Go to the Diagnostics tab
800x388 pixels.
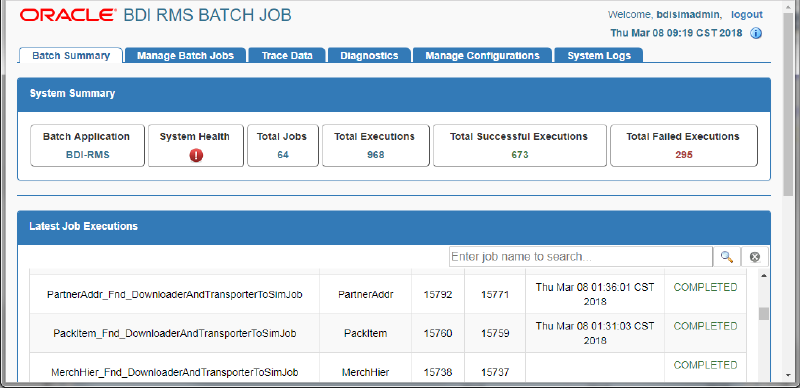pos(369,56)
